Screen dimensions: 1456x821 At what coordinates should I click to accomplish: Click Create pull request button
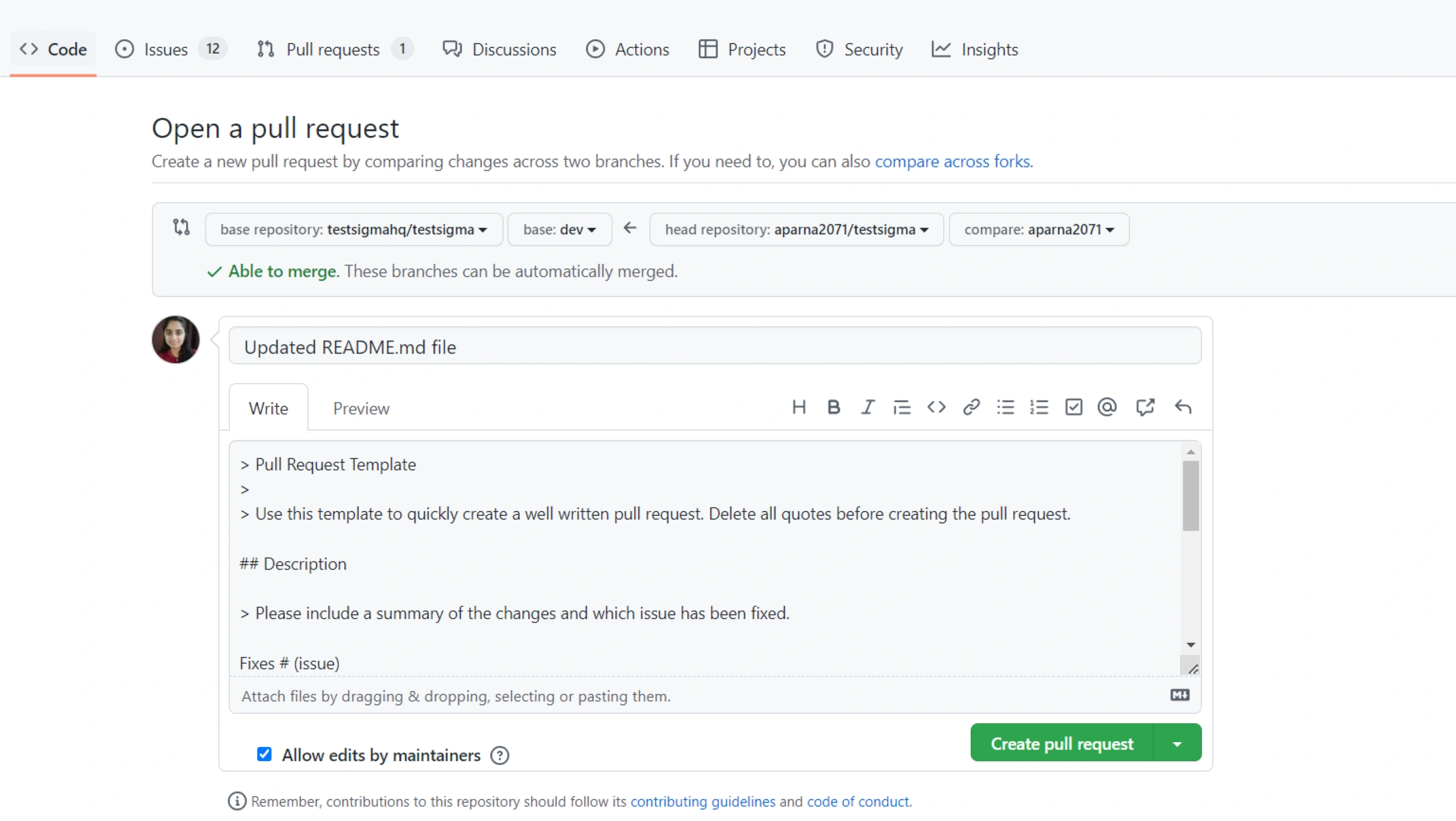tap(1062, 743)
